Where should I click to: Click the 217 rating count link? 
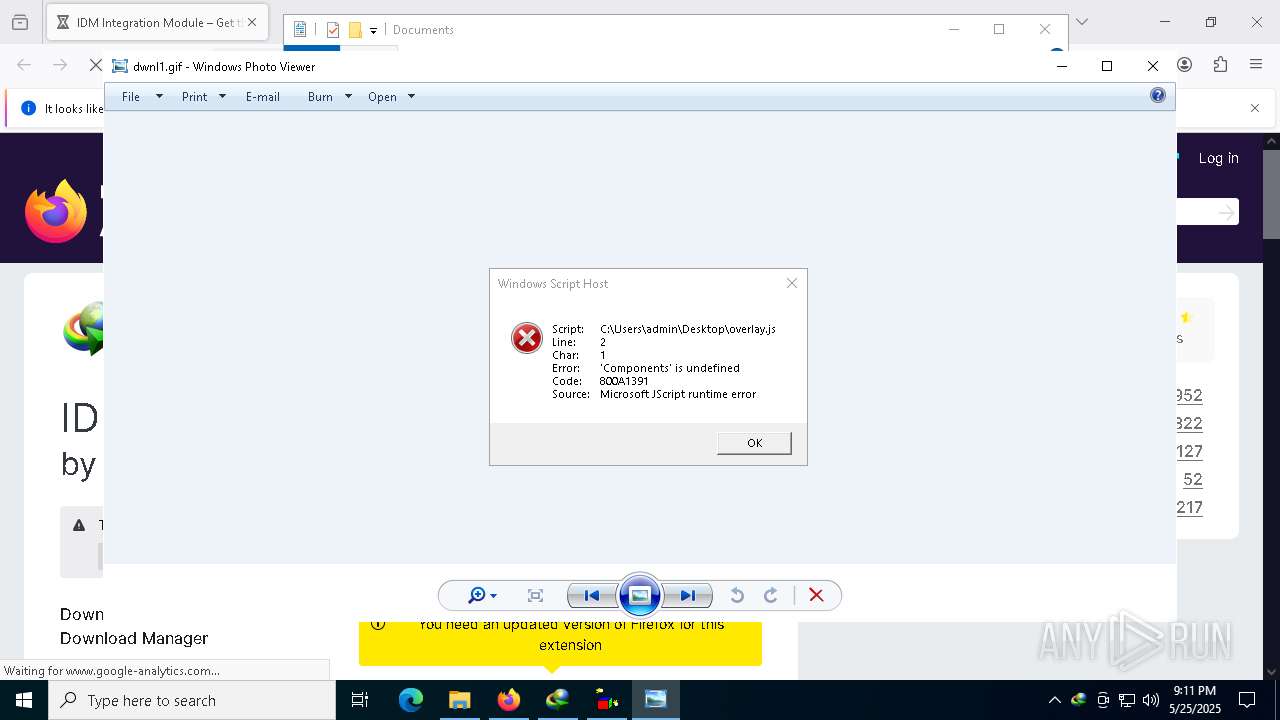[x=1189, y=507]
